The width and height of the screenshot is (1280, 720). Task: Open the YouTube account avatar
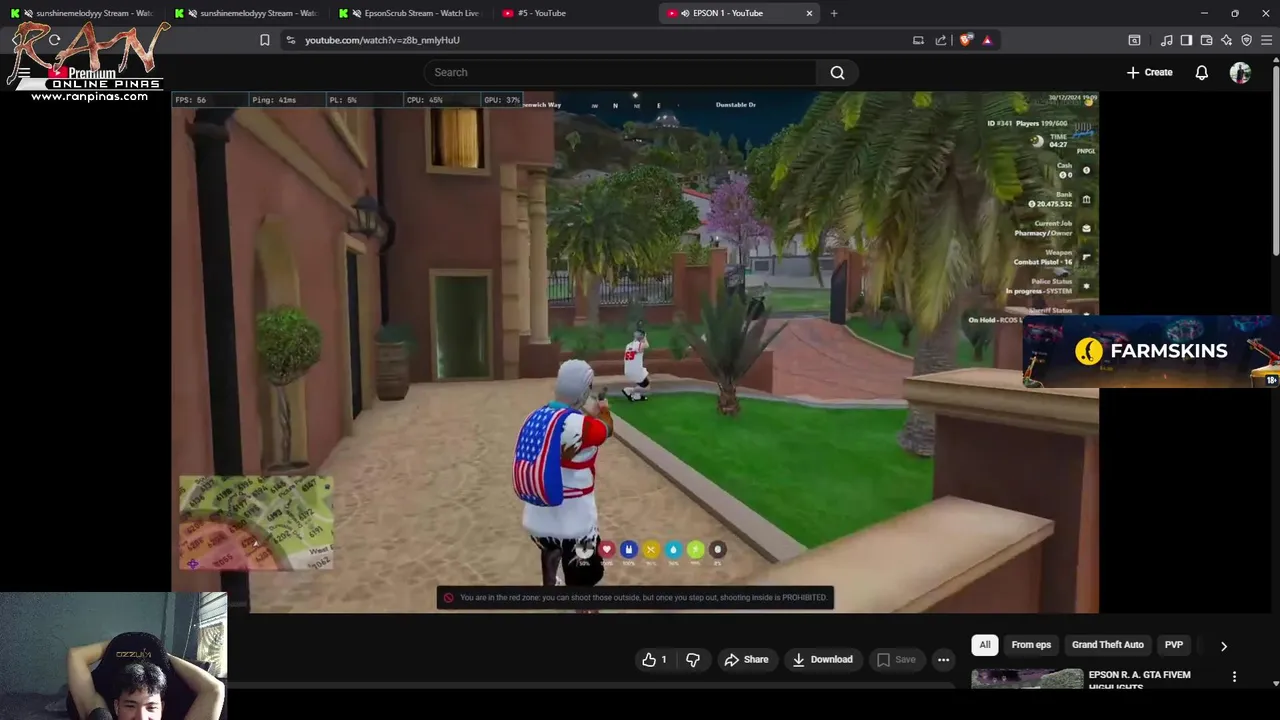pos(1240,72)
